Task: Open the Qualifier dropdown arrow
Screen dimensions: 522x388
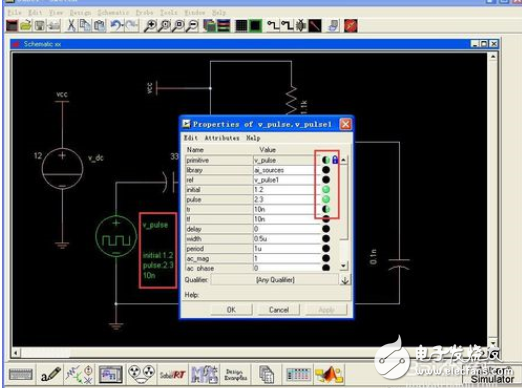Action: pos(345,280)
